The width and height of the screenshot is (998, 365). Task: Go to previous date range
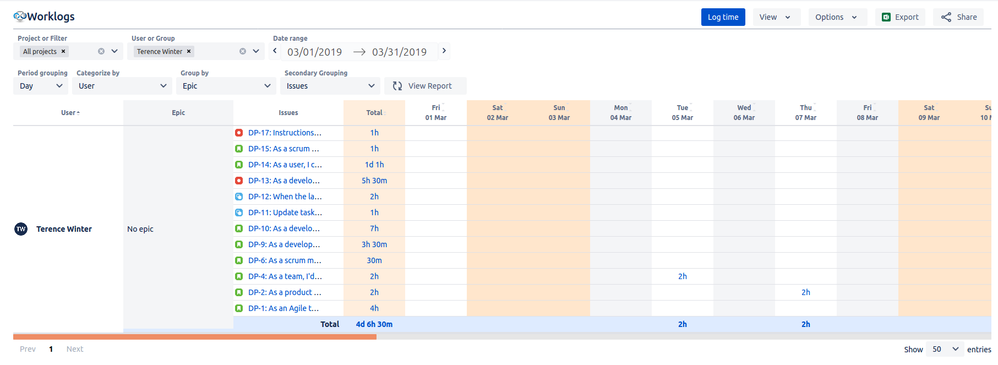pyautogui.click(x=276, y=52)
